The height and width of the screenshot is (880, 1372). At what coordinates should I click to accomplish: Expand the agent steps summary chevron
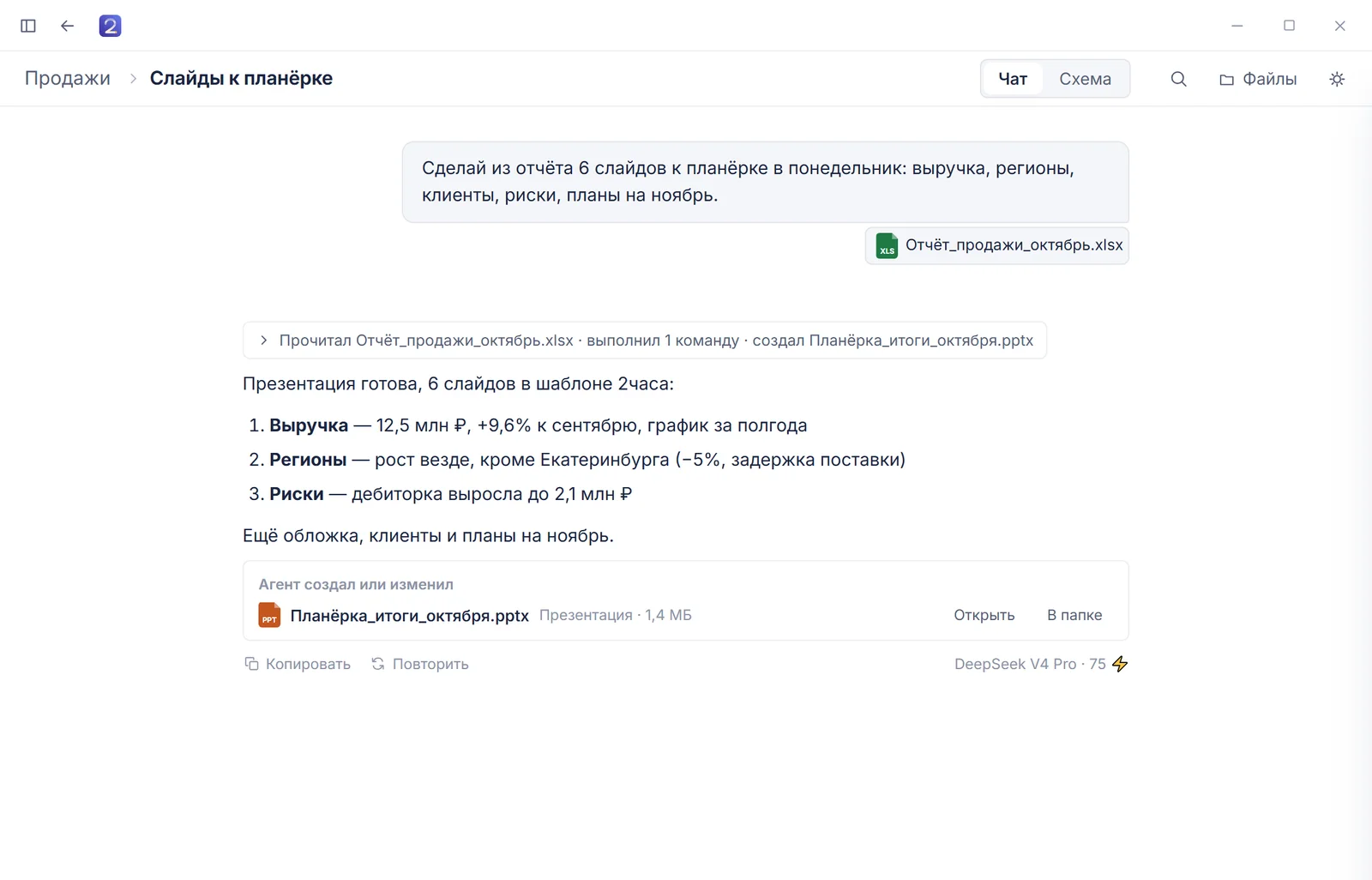tap(263, 341)
